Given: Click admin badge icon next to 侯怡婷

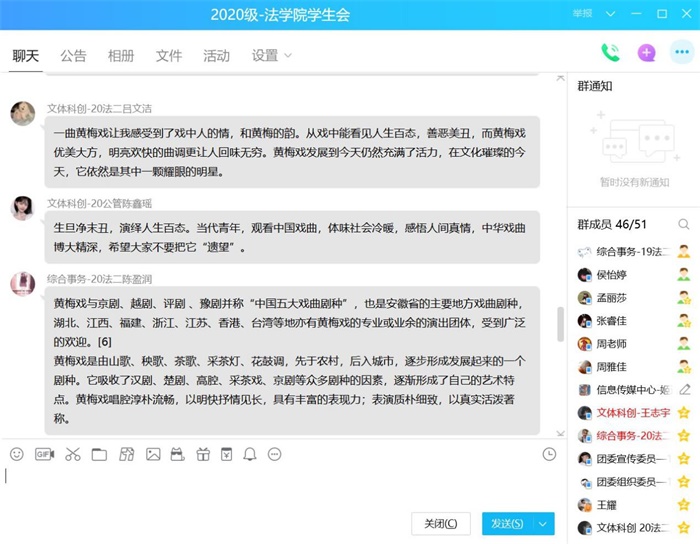Looking at the screenshot, I should coord(683,274).
